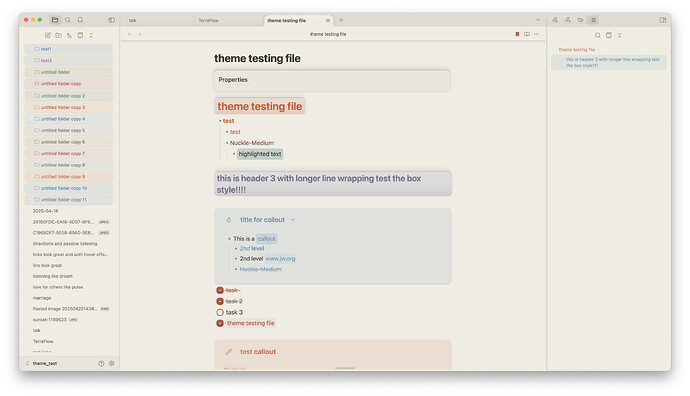The height and width of the screenshot is (396, 690).
Task: Check the task 3 checkbox
Action: [220, 312]
